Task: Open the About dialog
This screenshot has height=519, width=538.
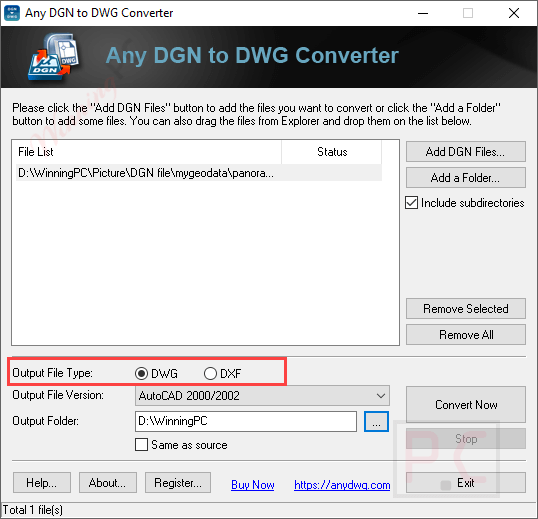Action: 108,483
